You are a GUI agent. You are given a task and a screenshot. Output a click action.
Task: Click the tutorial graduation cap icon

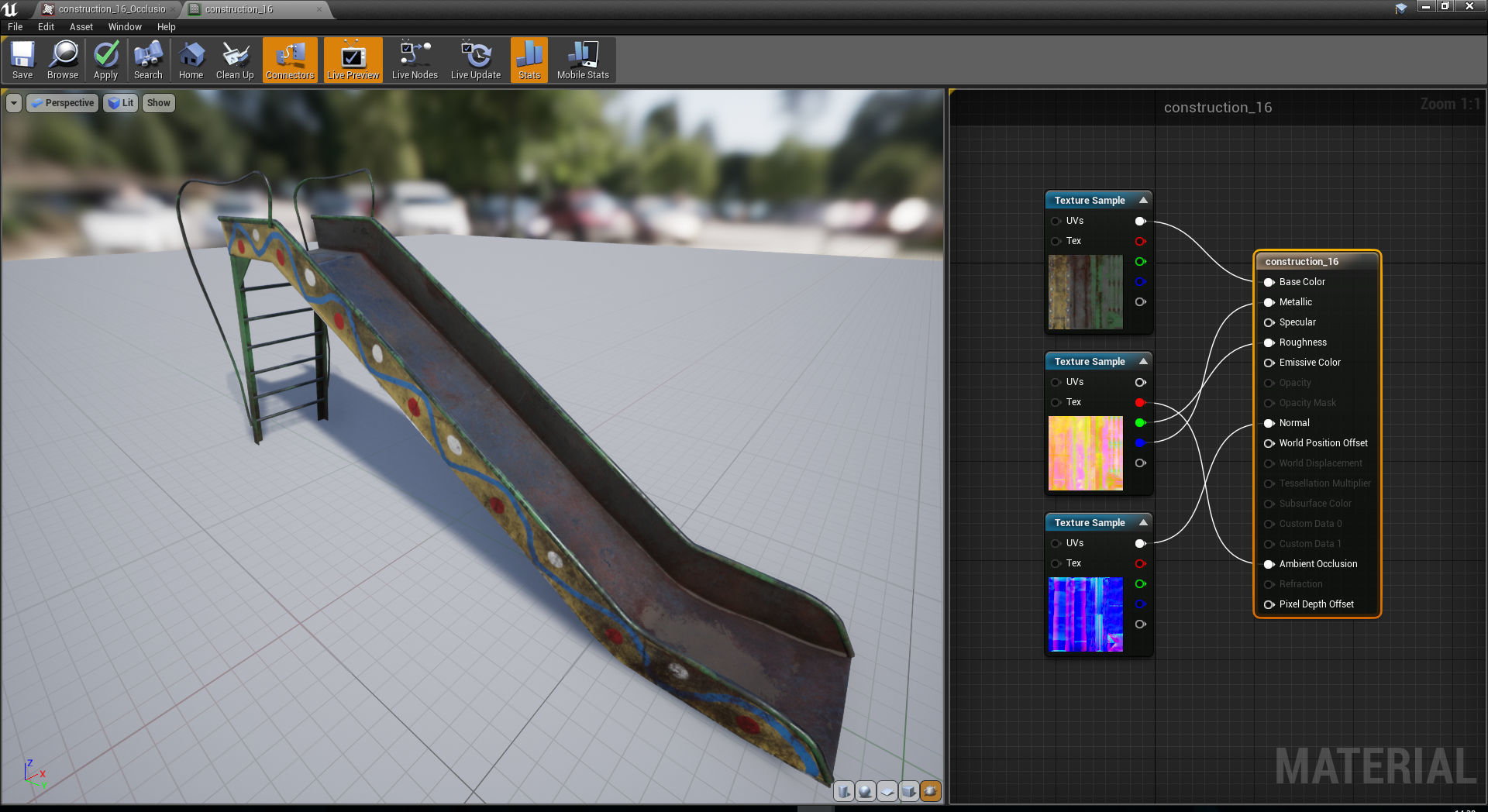[1401, 9]
